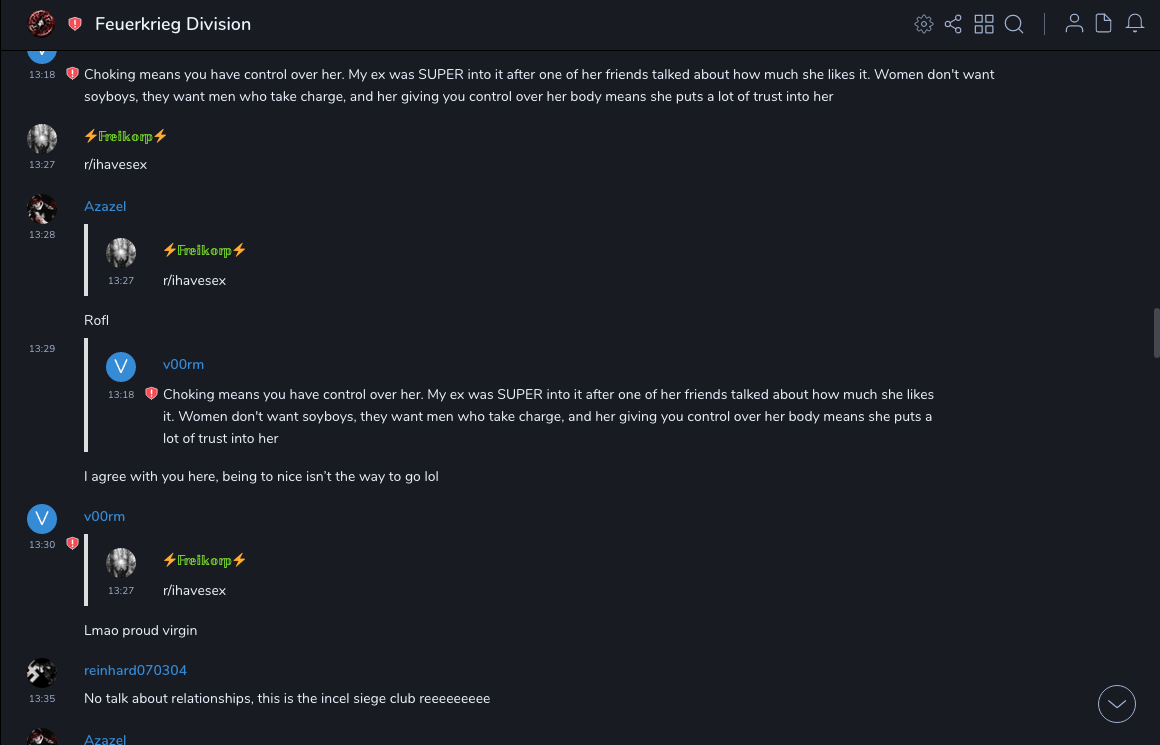Click the vertical scrollbar thumb
Image resolution: width=1160 pixels, height=745 pixels.
pyautogui.click(x=1156, y=333)
